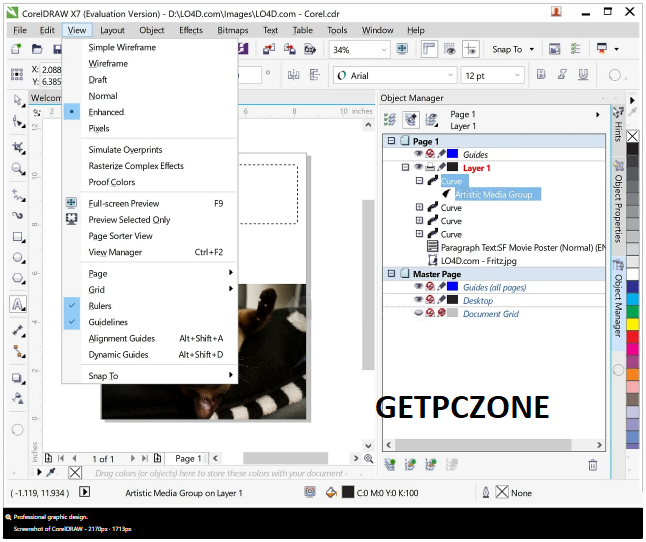Select the Shape edit tool
The width and height of the screenshot is (646, 542).
click(18, 122)
